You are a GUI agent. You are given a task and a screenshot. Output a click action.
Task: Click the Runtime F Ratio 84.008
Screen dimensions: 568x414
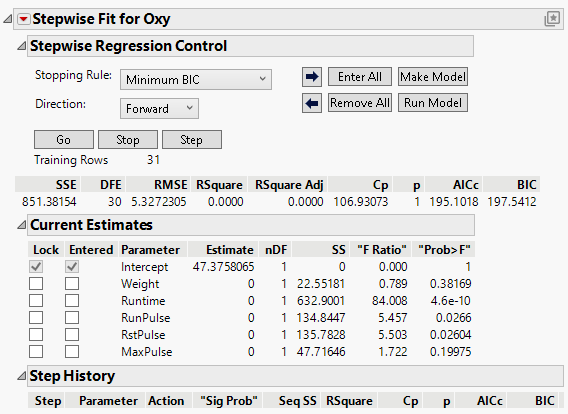tap(390, 301)
